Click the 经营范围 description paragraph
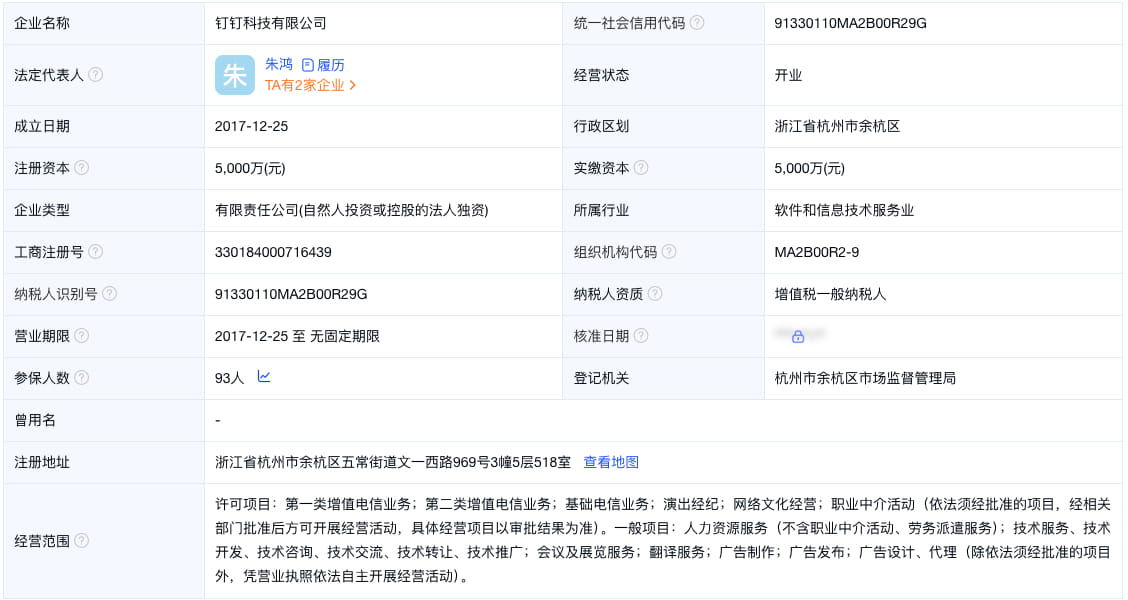Image resolution: width=1128 pixels, height=600 pixels. (x=663, y=540)
